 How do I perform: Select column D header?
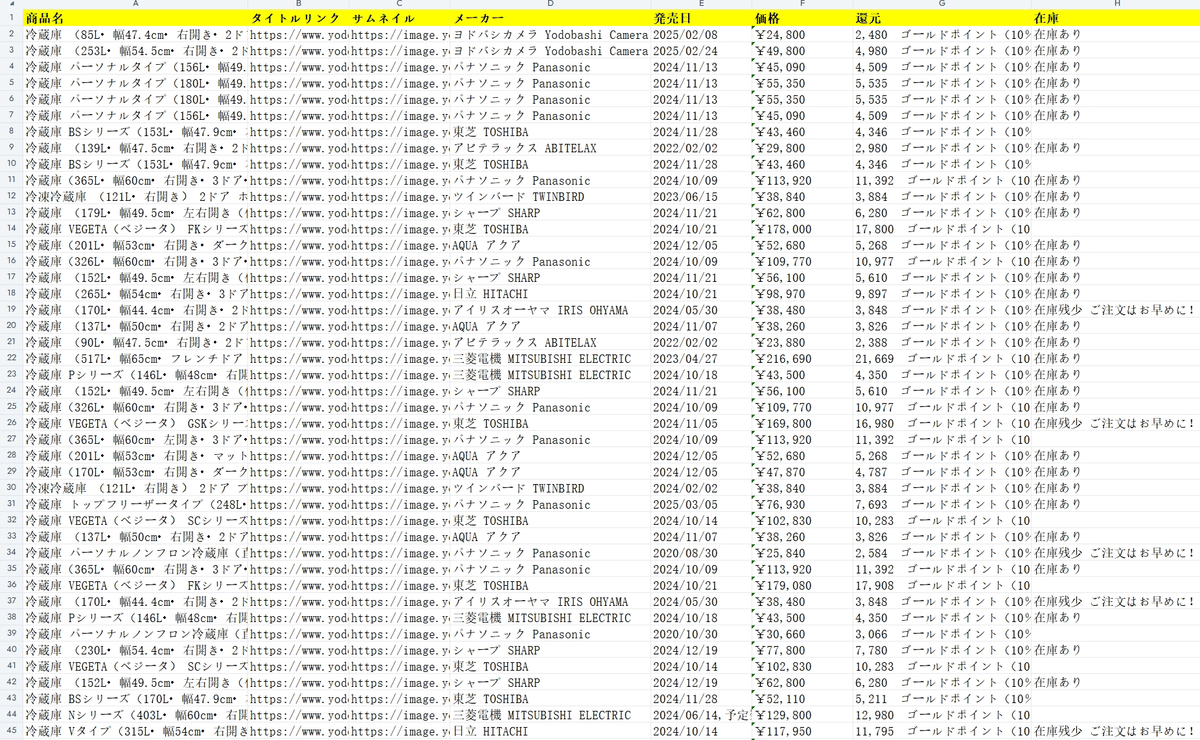point(550,4)
